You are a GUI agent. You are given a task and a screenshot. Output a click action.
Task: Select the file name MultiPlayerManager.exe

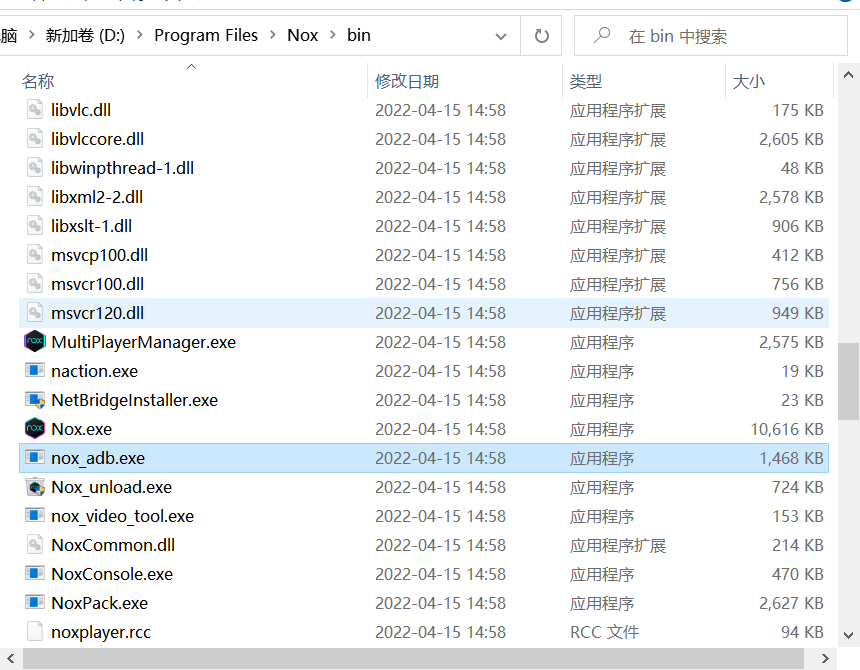pos(144,342)
